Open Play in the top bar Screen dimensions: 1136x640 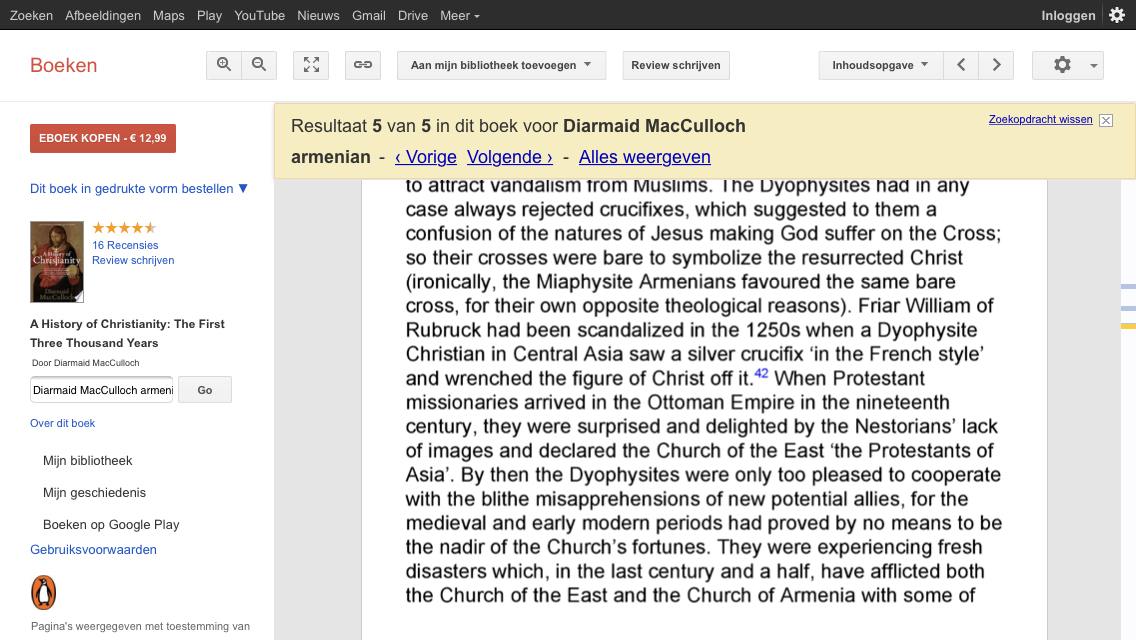point(209,15)
